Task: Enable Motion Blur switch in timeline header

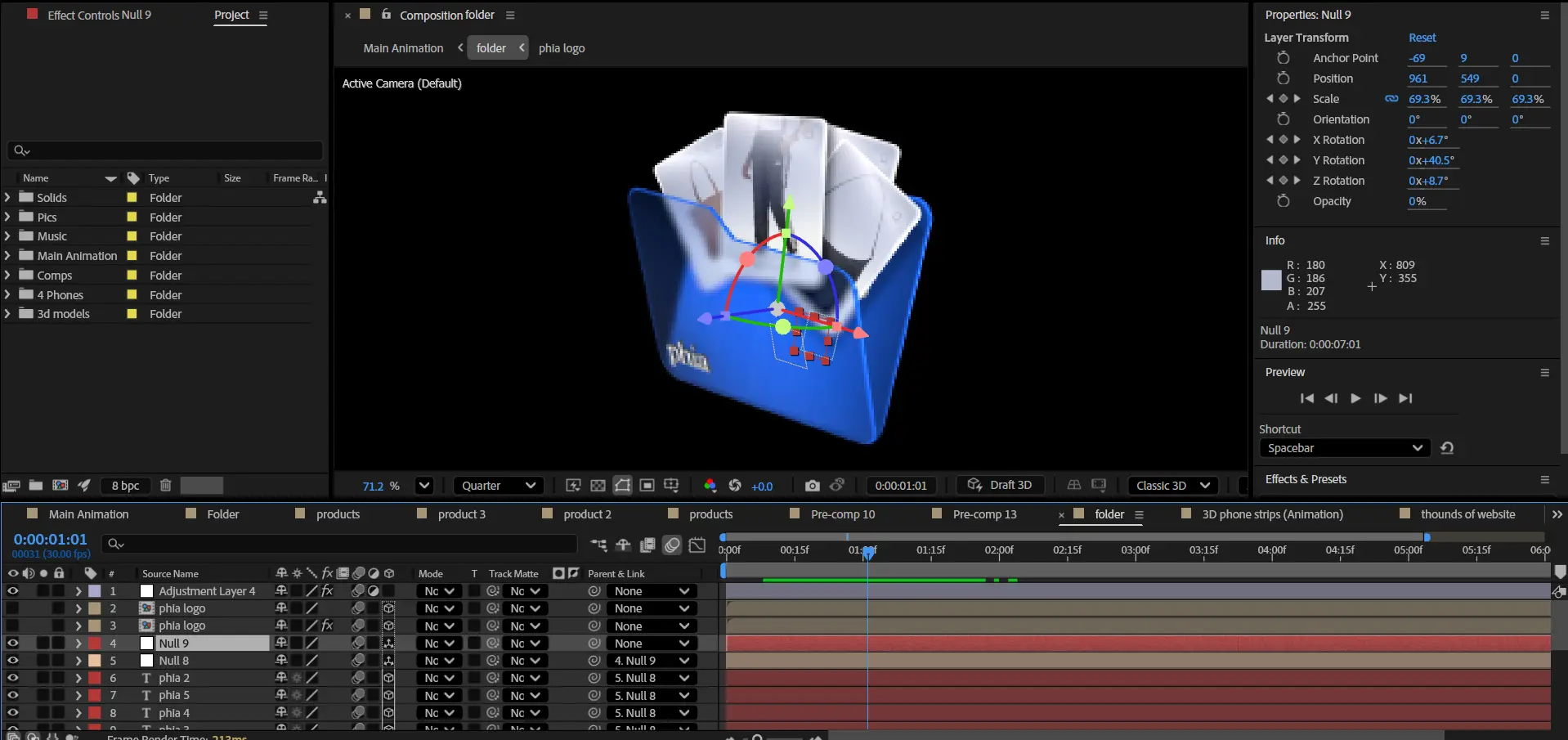Action: [672, 545]
